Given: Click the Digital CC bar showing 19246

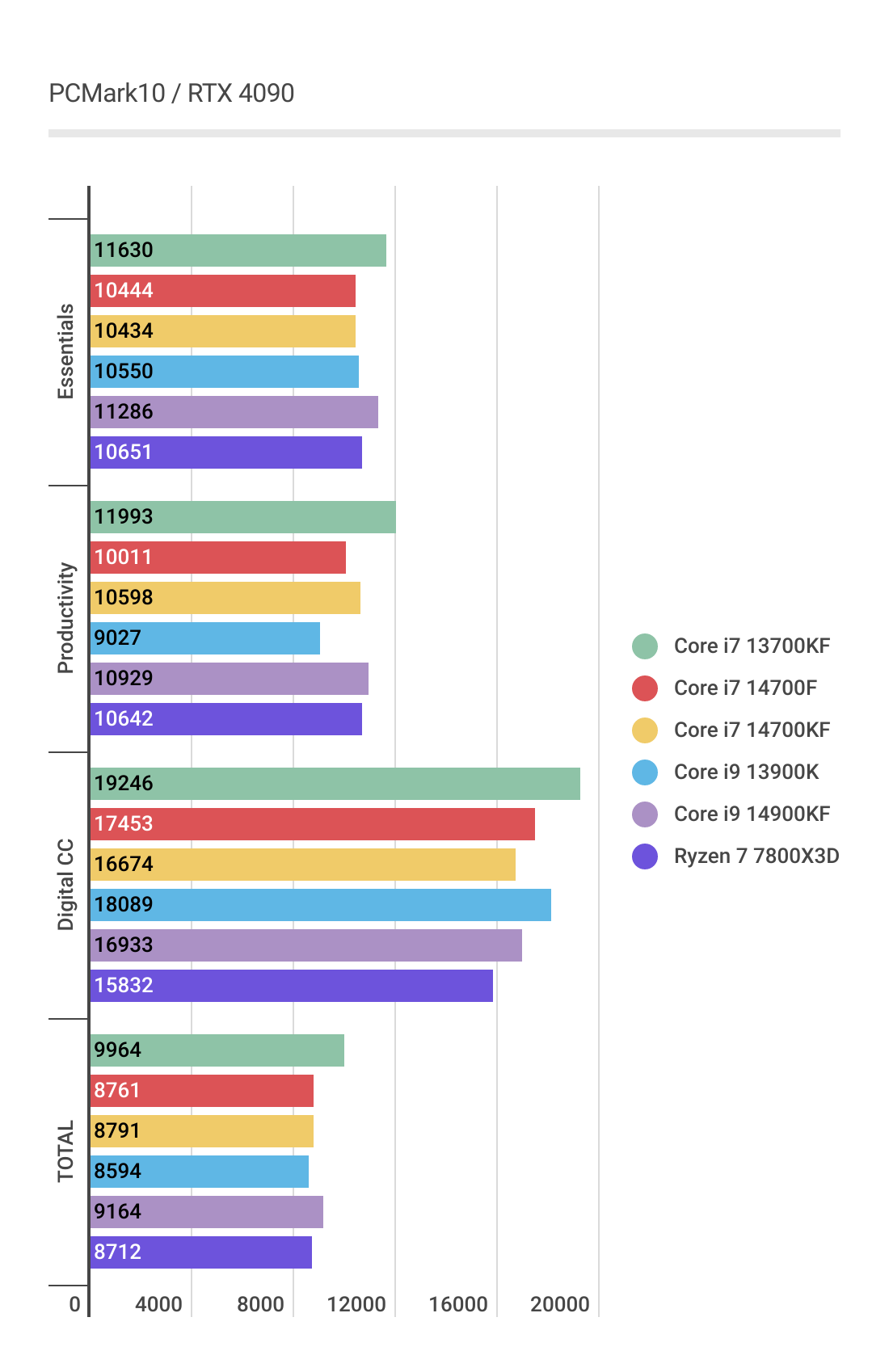Looking at the screenshot, I should (x=335, y=784).
